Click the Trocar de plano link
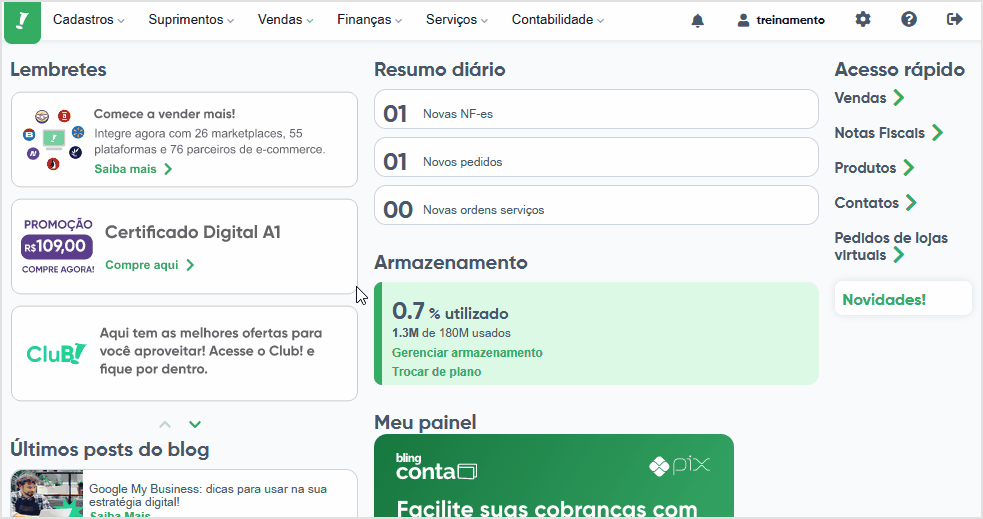 (x=436, y=372)
